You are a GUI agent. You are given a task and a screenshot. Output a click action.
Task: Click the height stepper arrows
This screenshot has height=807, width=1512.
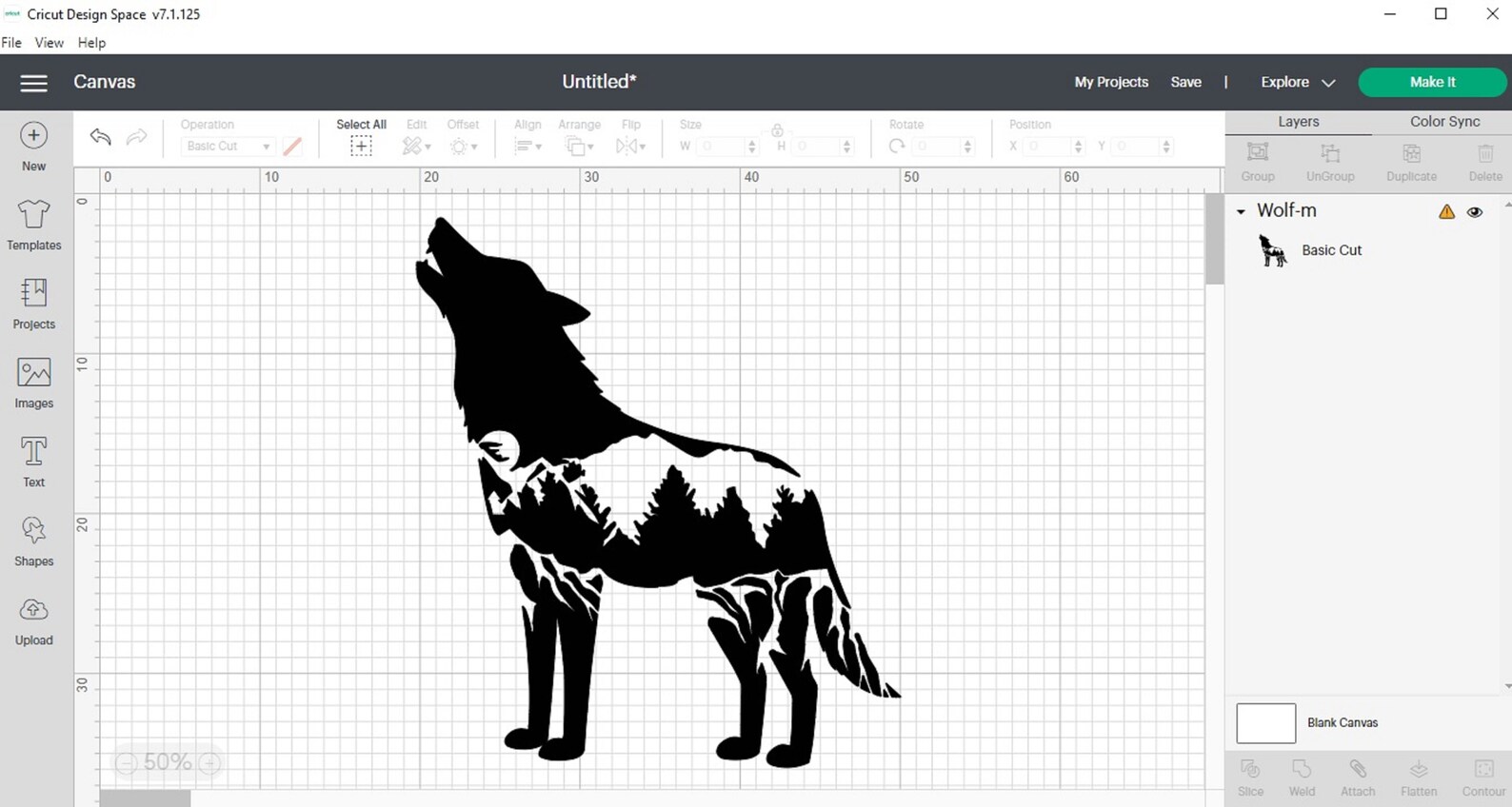(x=847, y=146)
